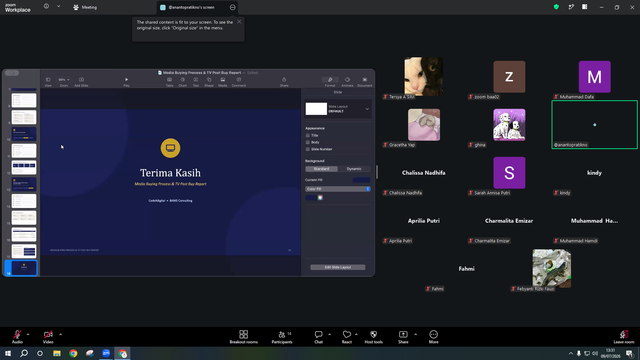Click the Slide tab in the inspector

(338, 92)
